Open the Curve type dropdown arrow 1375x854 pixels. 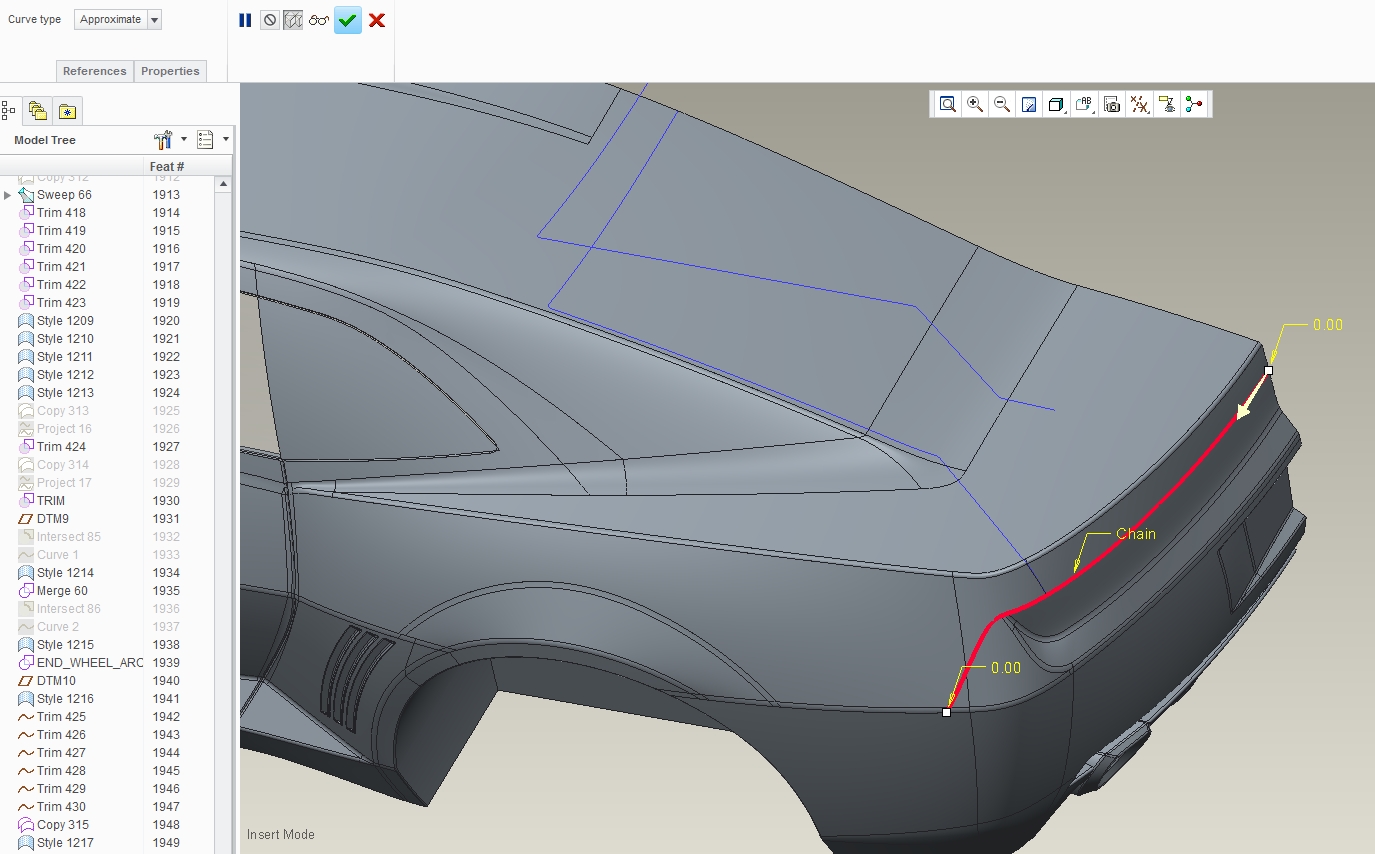pos(154,20)
